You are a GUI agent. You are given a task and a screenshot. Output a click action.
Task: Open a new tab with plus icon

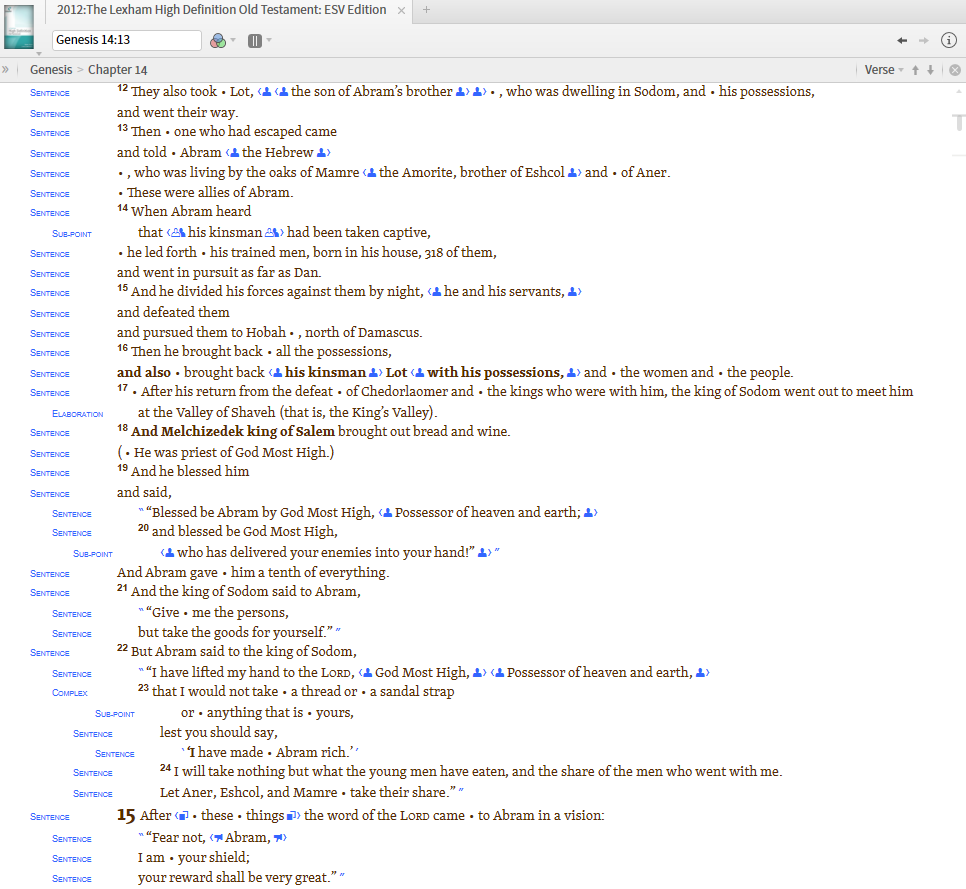coord(426,10)
